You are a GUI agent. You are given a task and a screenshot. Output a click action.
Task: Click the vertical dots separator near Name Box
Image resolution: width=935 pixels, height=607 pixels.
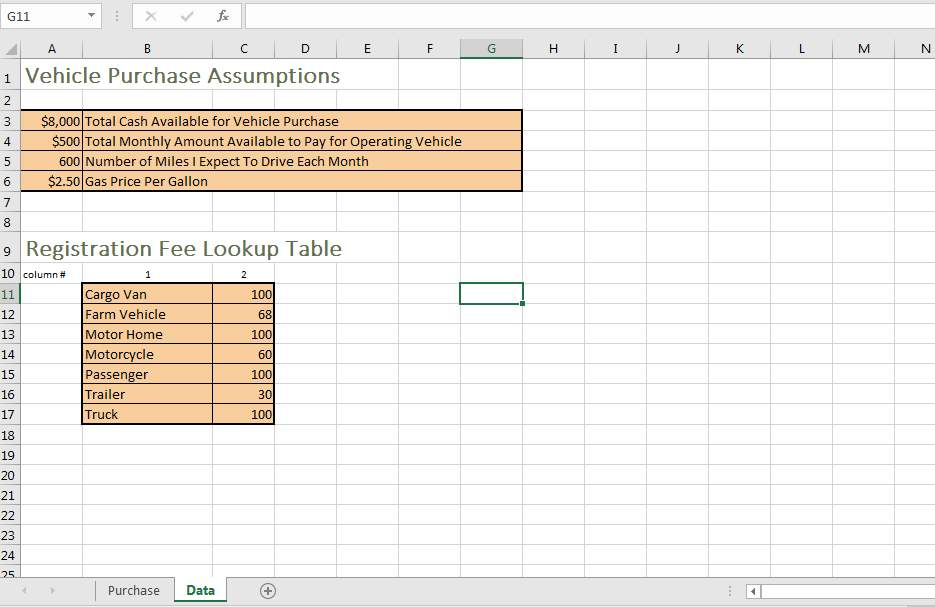tap(117, 16)
